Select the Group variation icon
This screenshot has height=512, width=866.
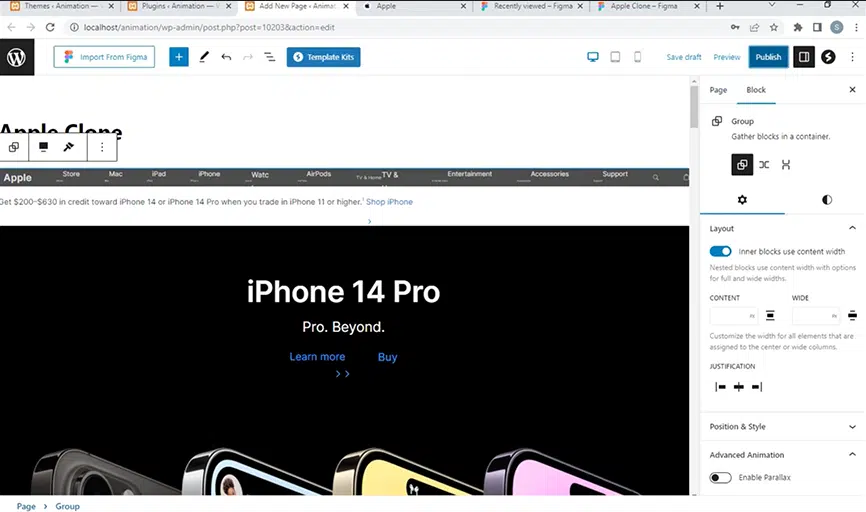tap(742, 165)
